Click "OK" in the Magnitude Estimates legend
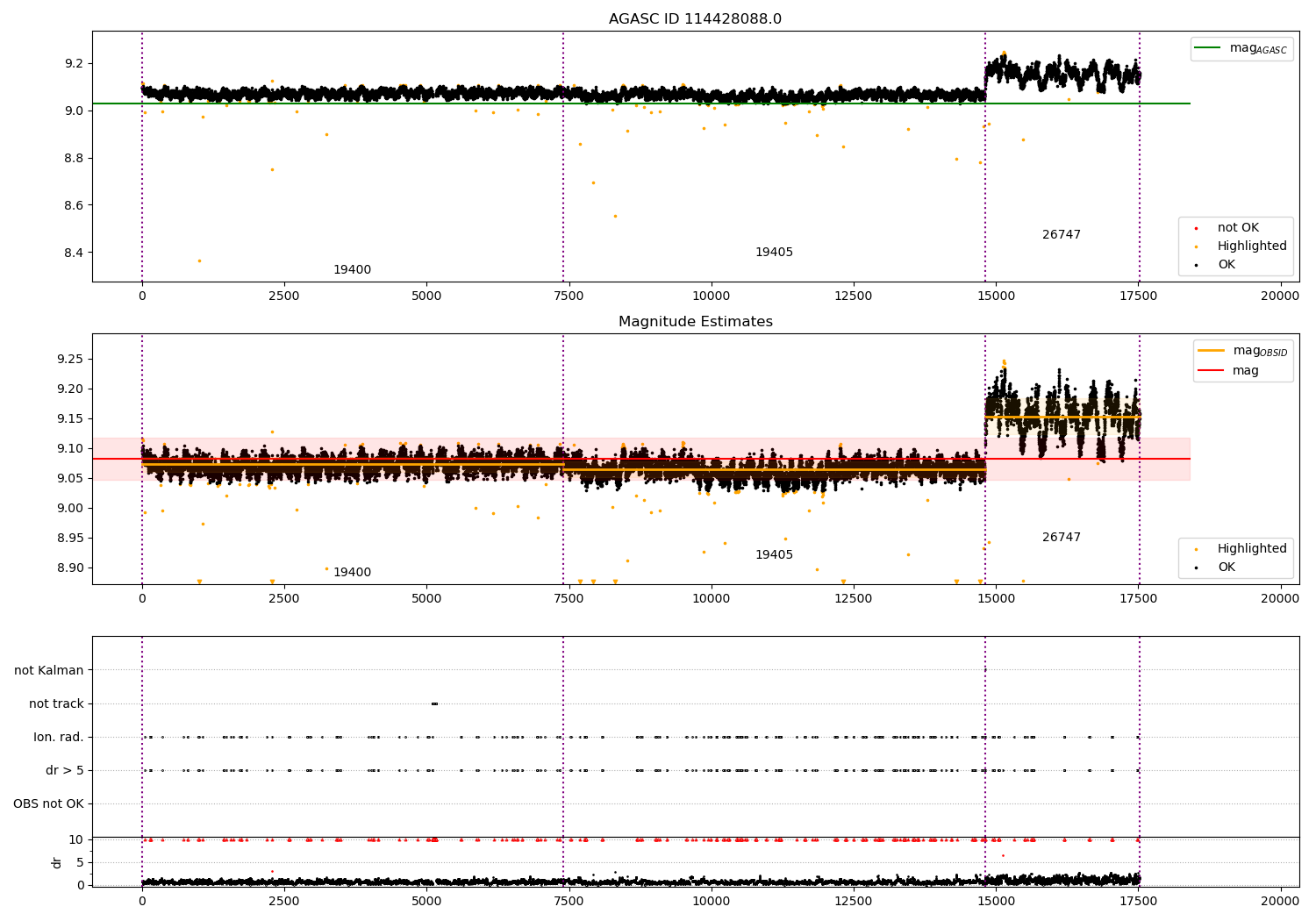The image size is (1316, 921). (x=1226, y=568)
